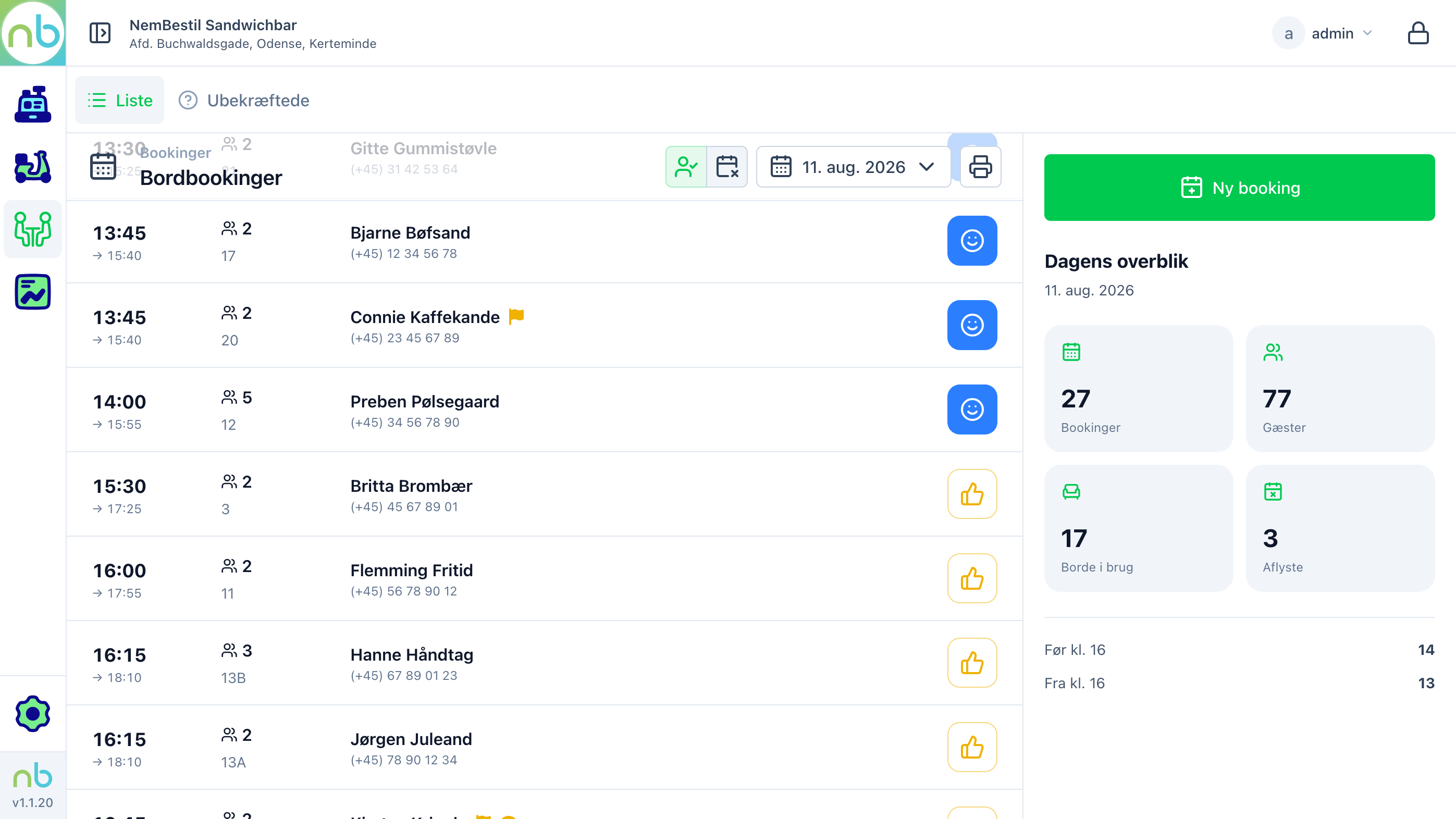Viewport: 1456px width, 819px height.
Task: Toggle arrived guests filter
Action: click(686, 167)
